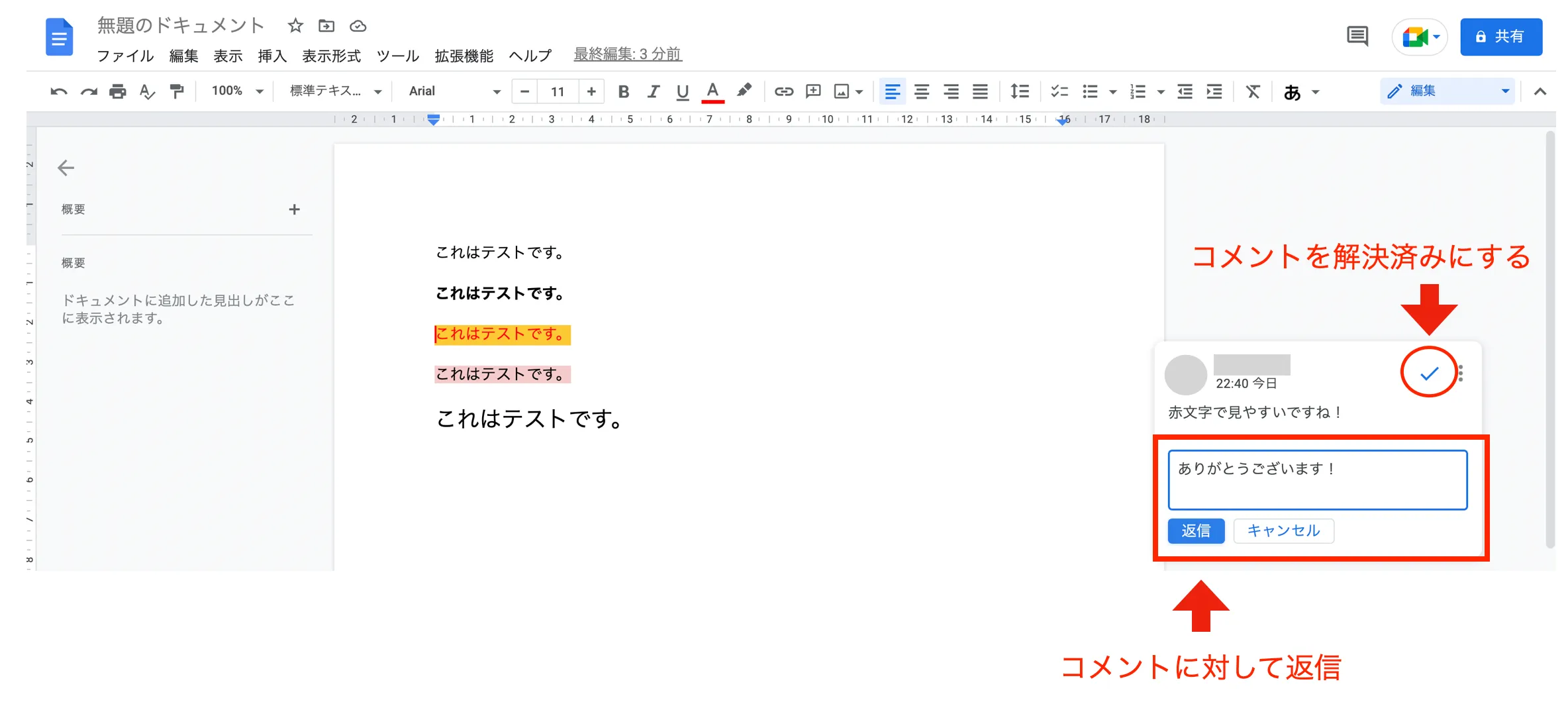Viewport: 1568px width, 702px height.
Task: Open the 挿入 menu
Action: 272,56
